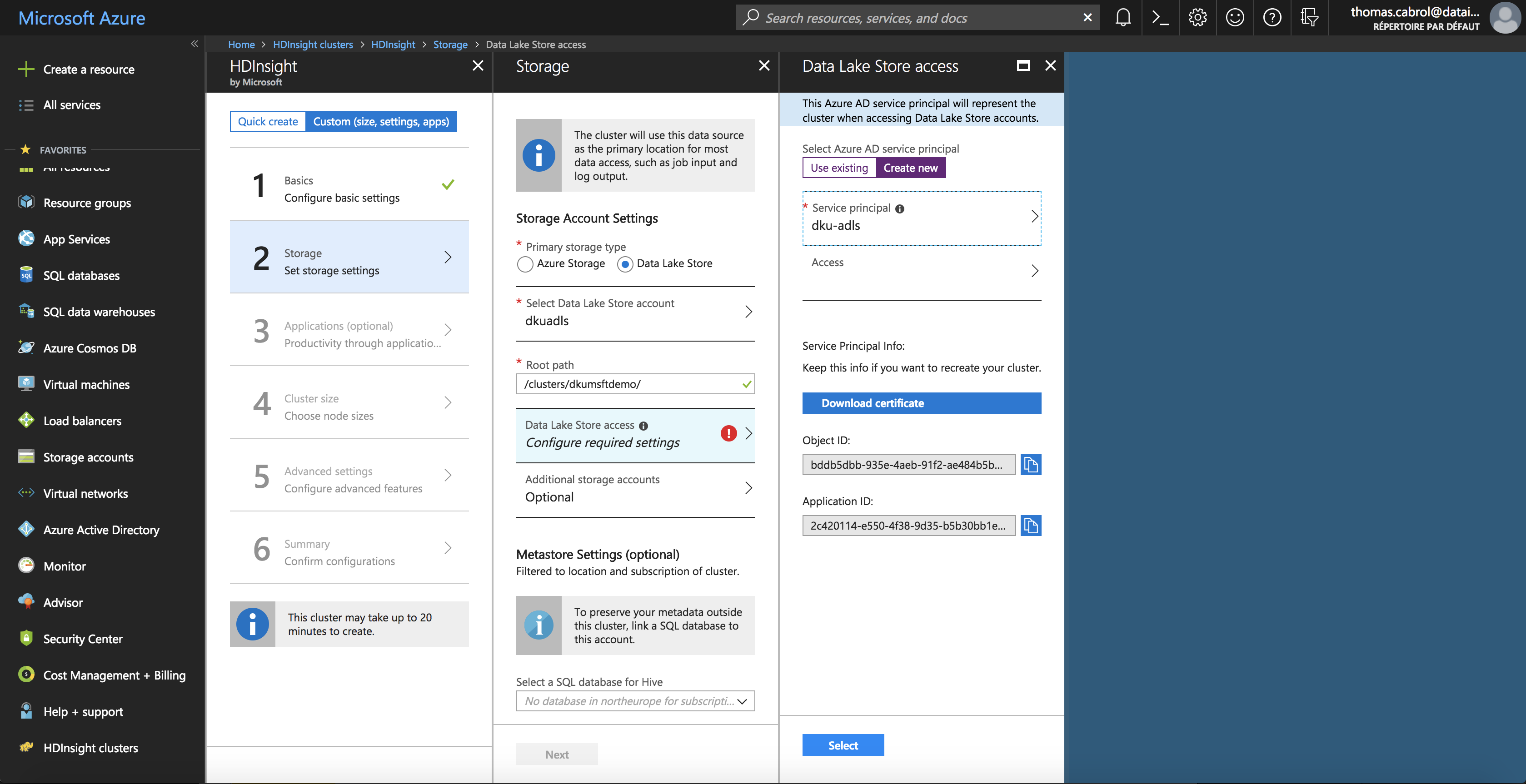Click the Load balancers diamond icon
The image size is (1526, 784).
(x=26, y=421)
